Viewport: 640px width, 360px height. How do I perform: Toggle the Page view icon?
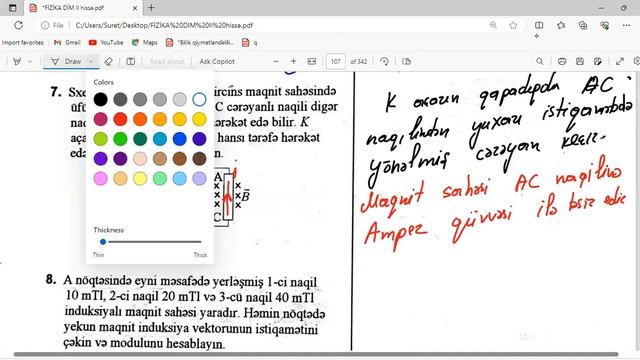coord(406,62)
